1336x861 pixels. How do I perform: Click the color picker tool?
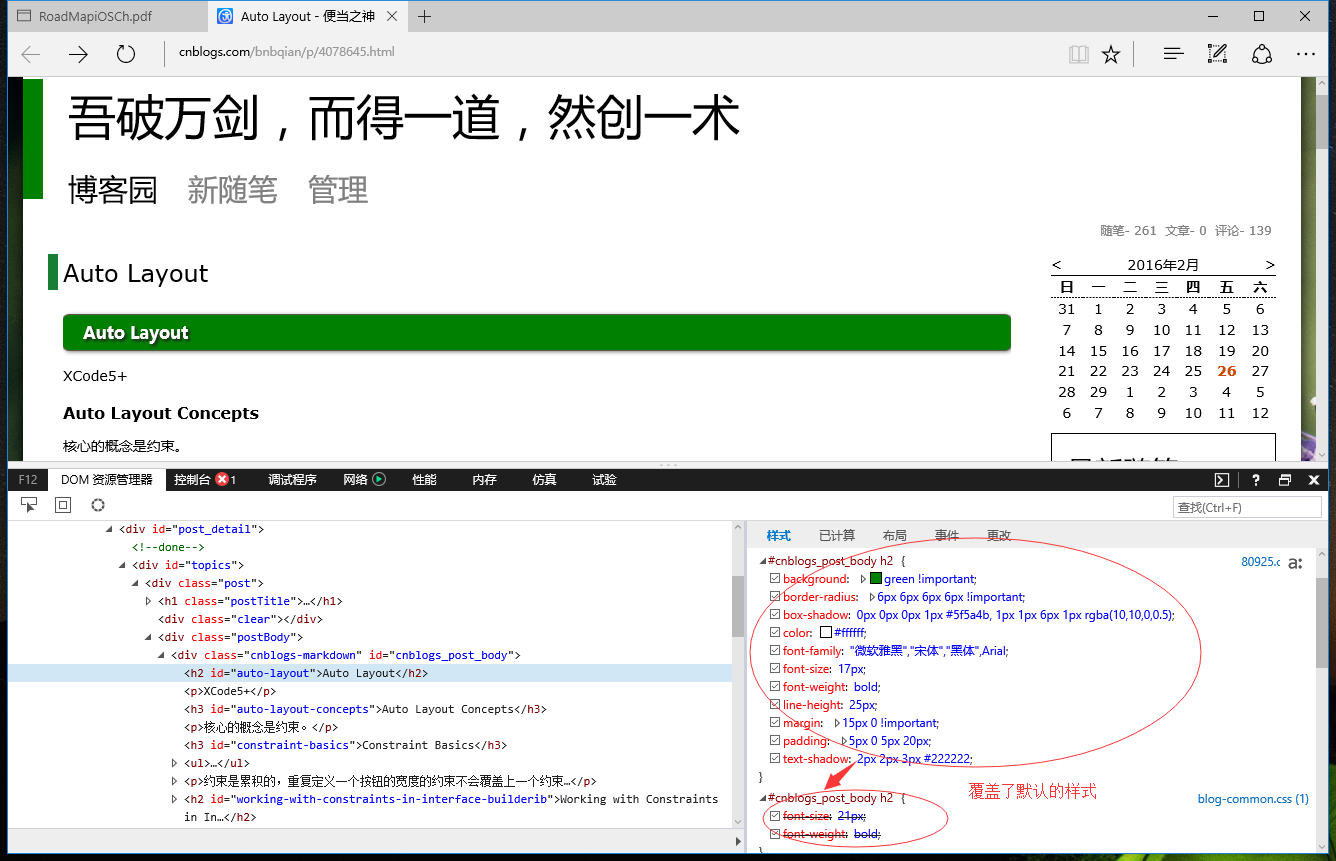pos(98,506)
